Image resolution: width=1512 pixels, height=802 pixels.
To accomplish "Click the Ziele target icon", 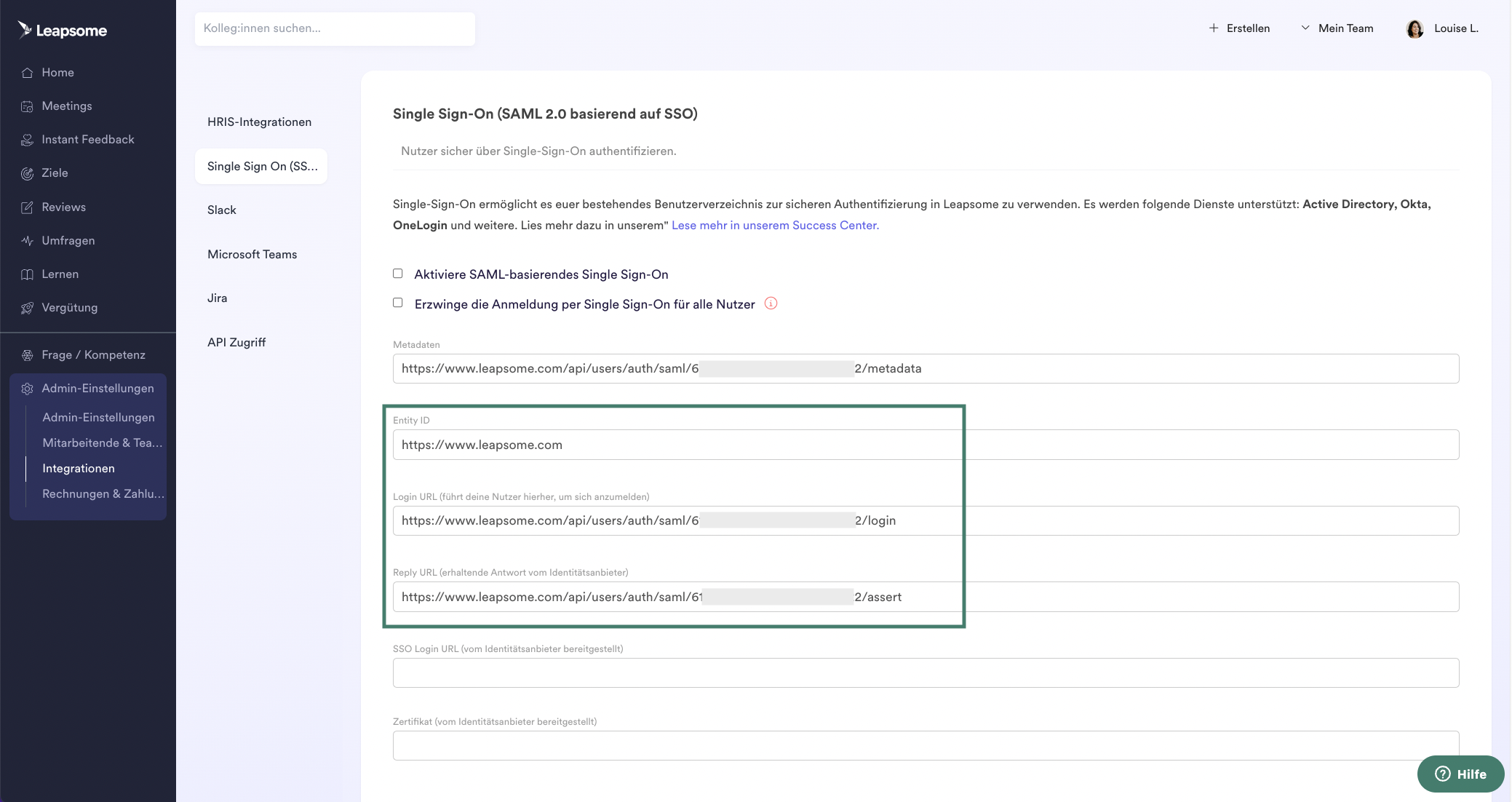I will (27, 173).
